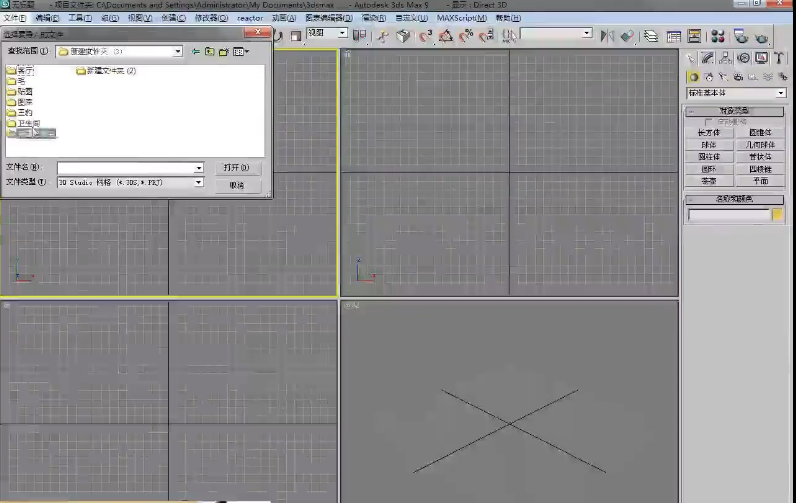Open the 标准基本体 geometry type dropdown
Viewport: 796px width, 503px height.
(736, 93)
